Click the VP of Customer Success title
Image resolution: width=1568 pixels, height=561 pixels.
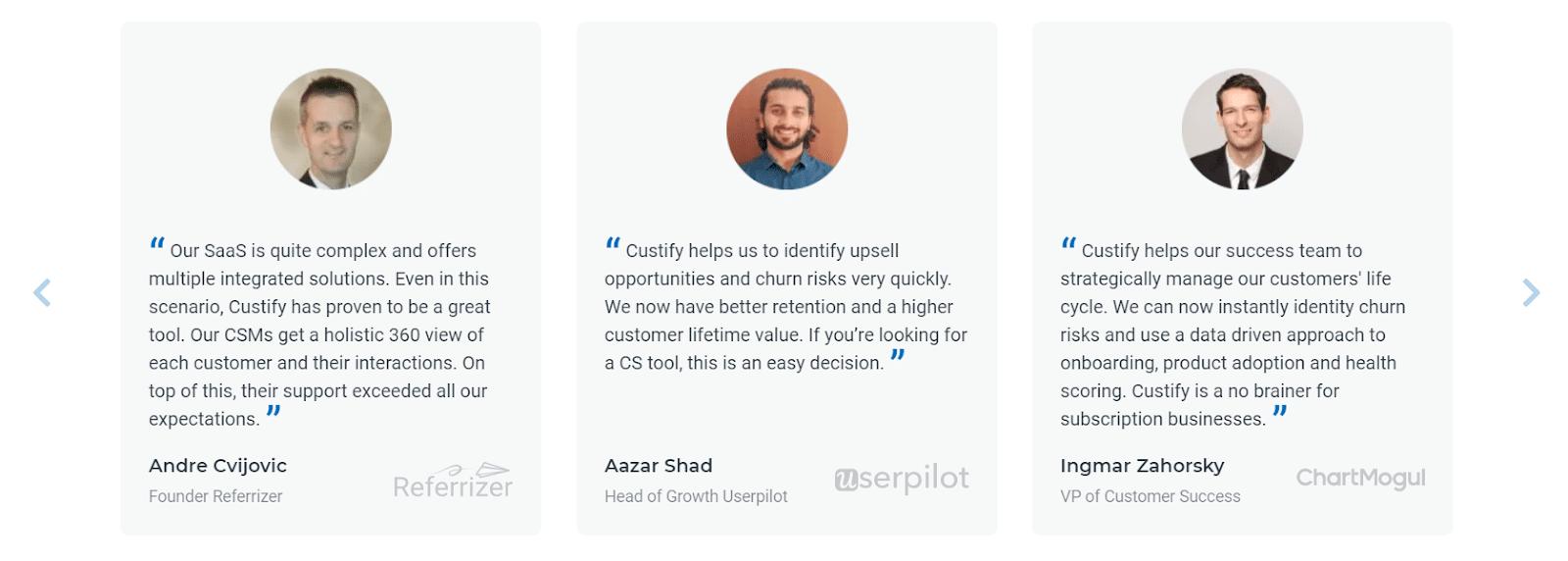click(1151, 496)
